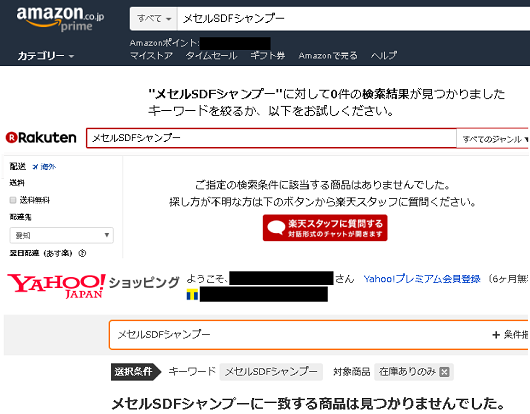
Task: Click the 楽天スタッフに質問する button
Action: 325,228
